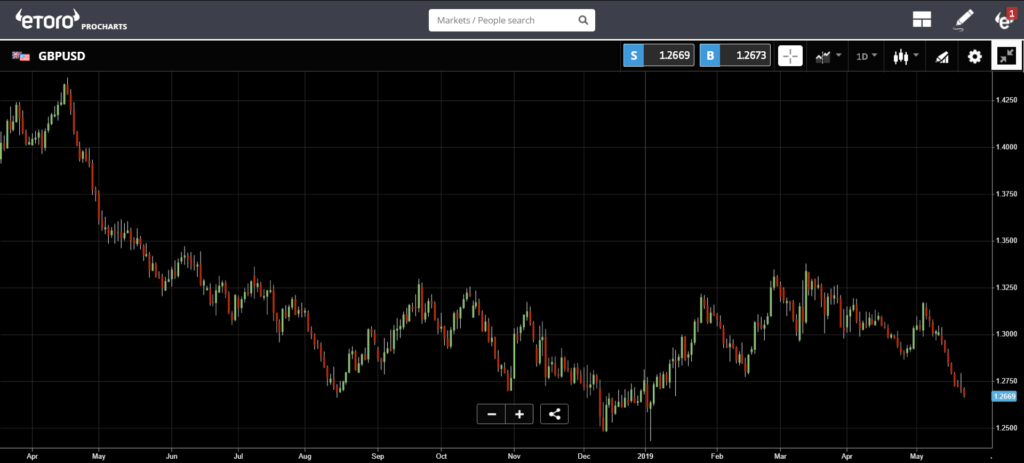Click the Sell 1.2669 button

659,56
